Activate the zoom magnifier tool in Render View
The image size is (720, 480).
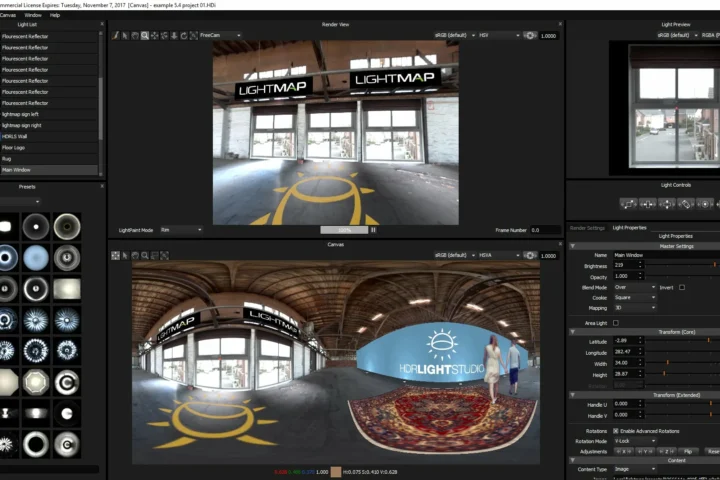pos(145,35)
